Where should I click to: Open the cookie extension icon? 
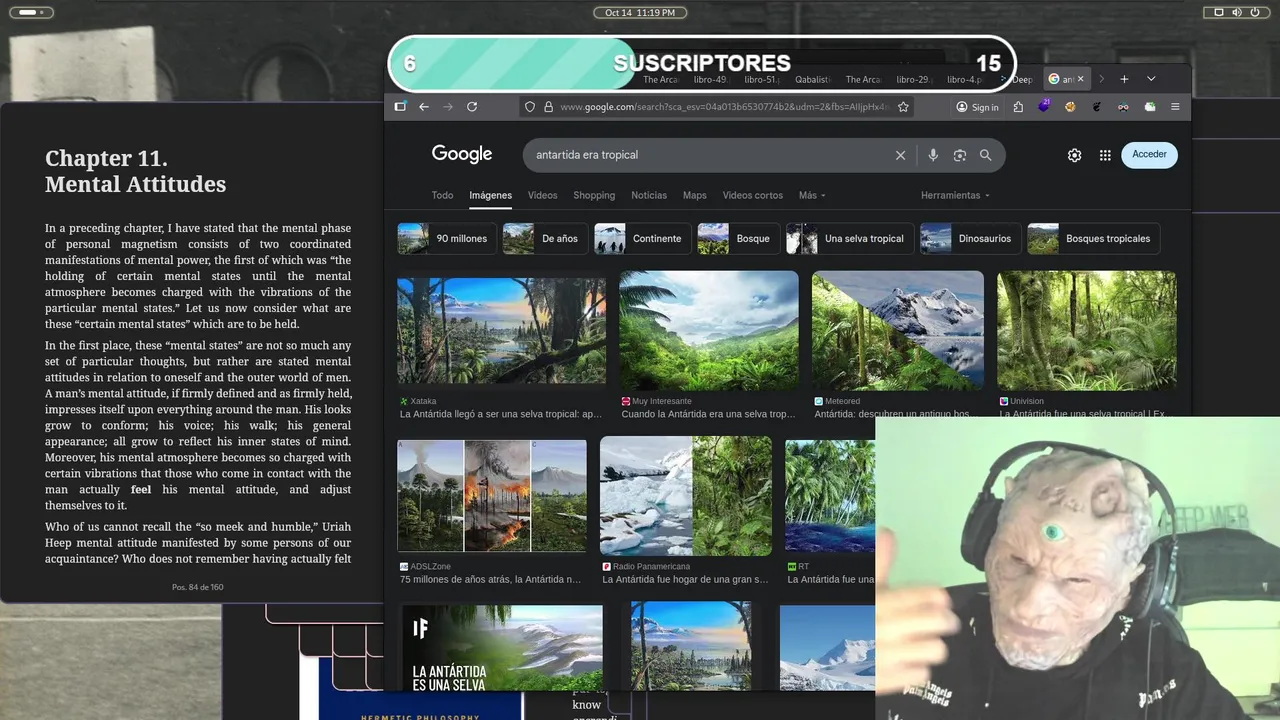[1070, 107]
